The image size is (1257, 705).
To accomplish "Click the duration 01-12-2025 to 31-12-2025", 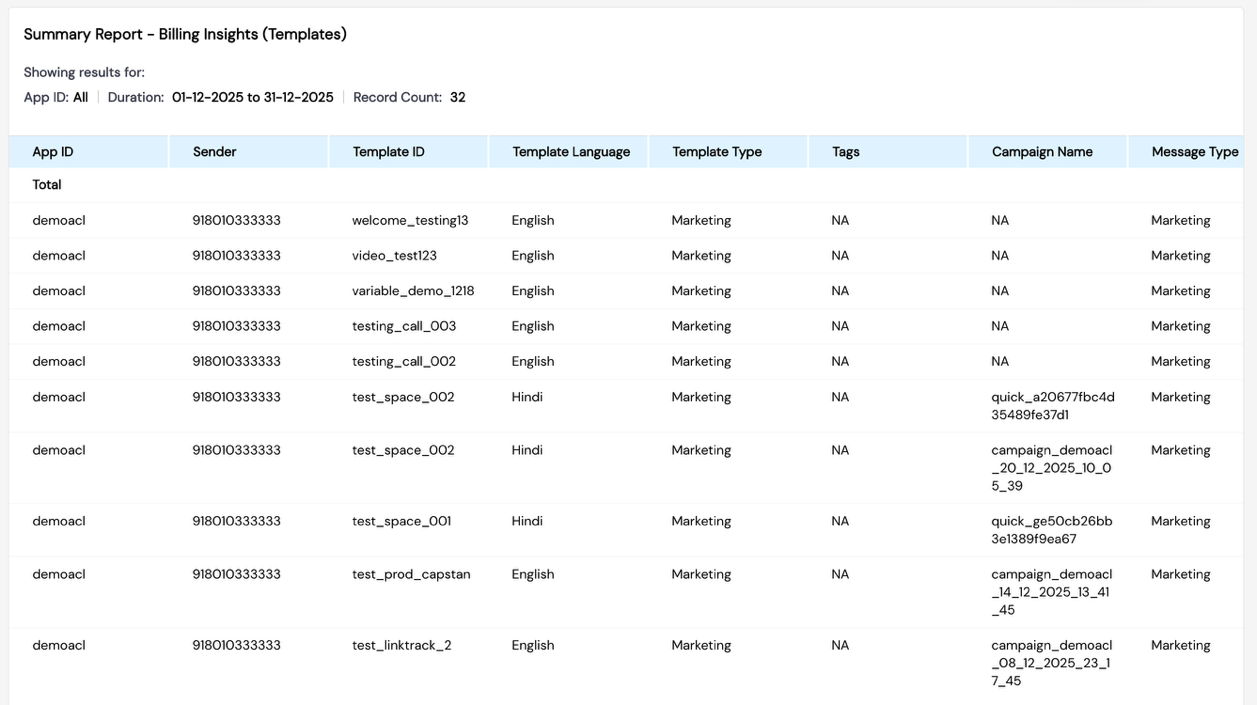I will [253, 97].
